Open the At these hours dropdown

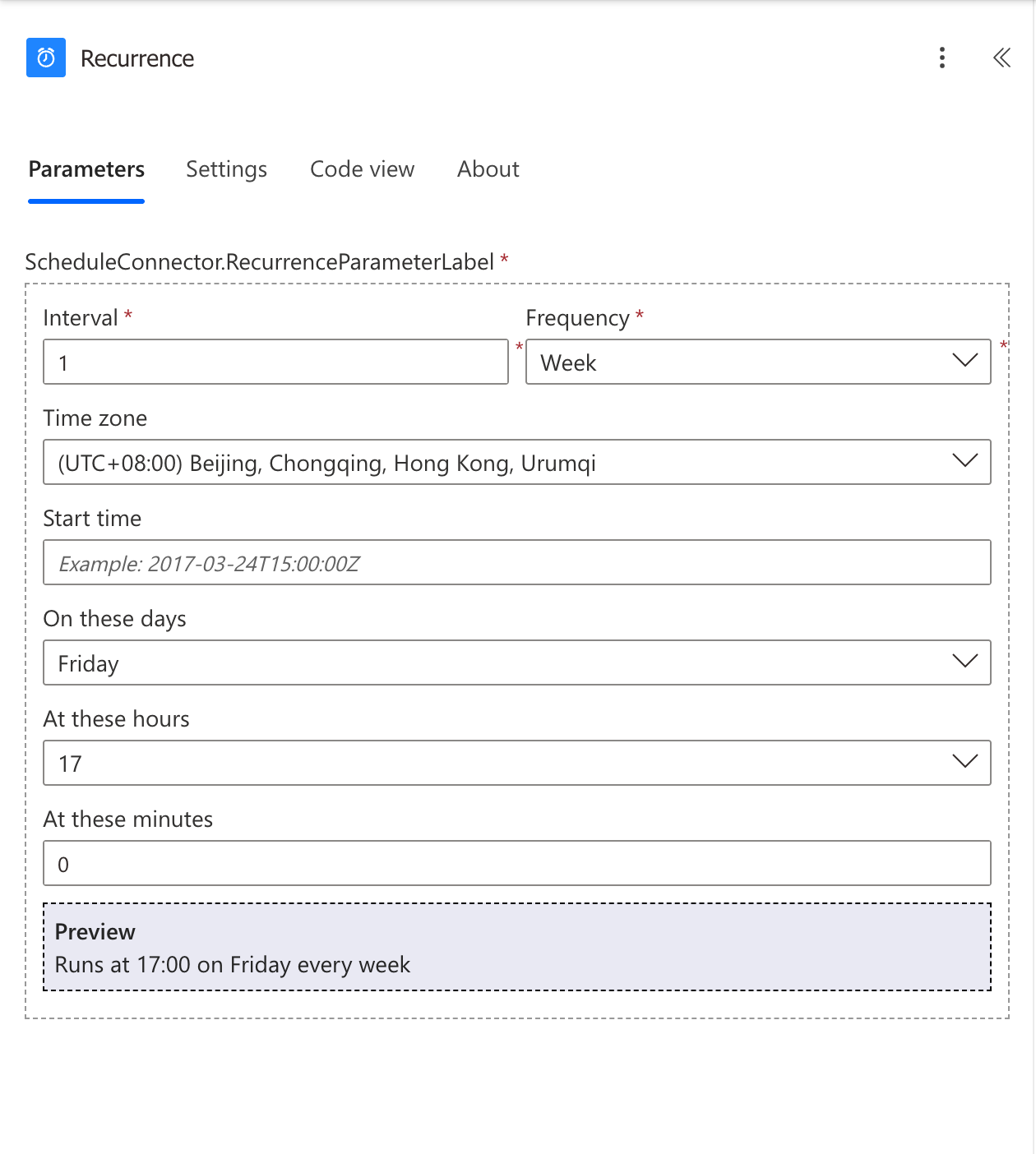(x=517, y=763)
